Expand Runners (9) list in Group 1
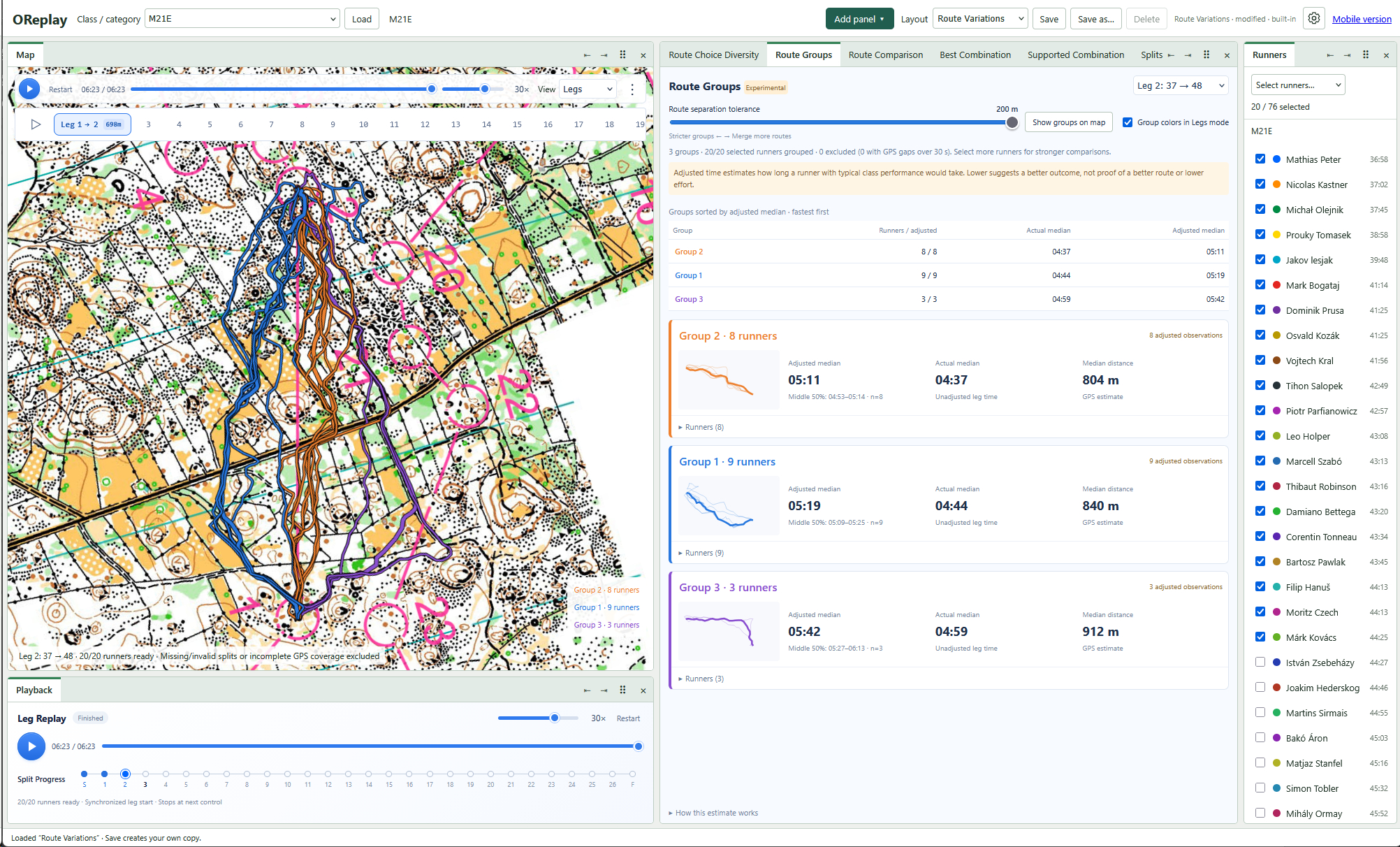Image resolution: width=1400 pixels, height=847 pixels. (x=701, y=553)
